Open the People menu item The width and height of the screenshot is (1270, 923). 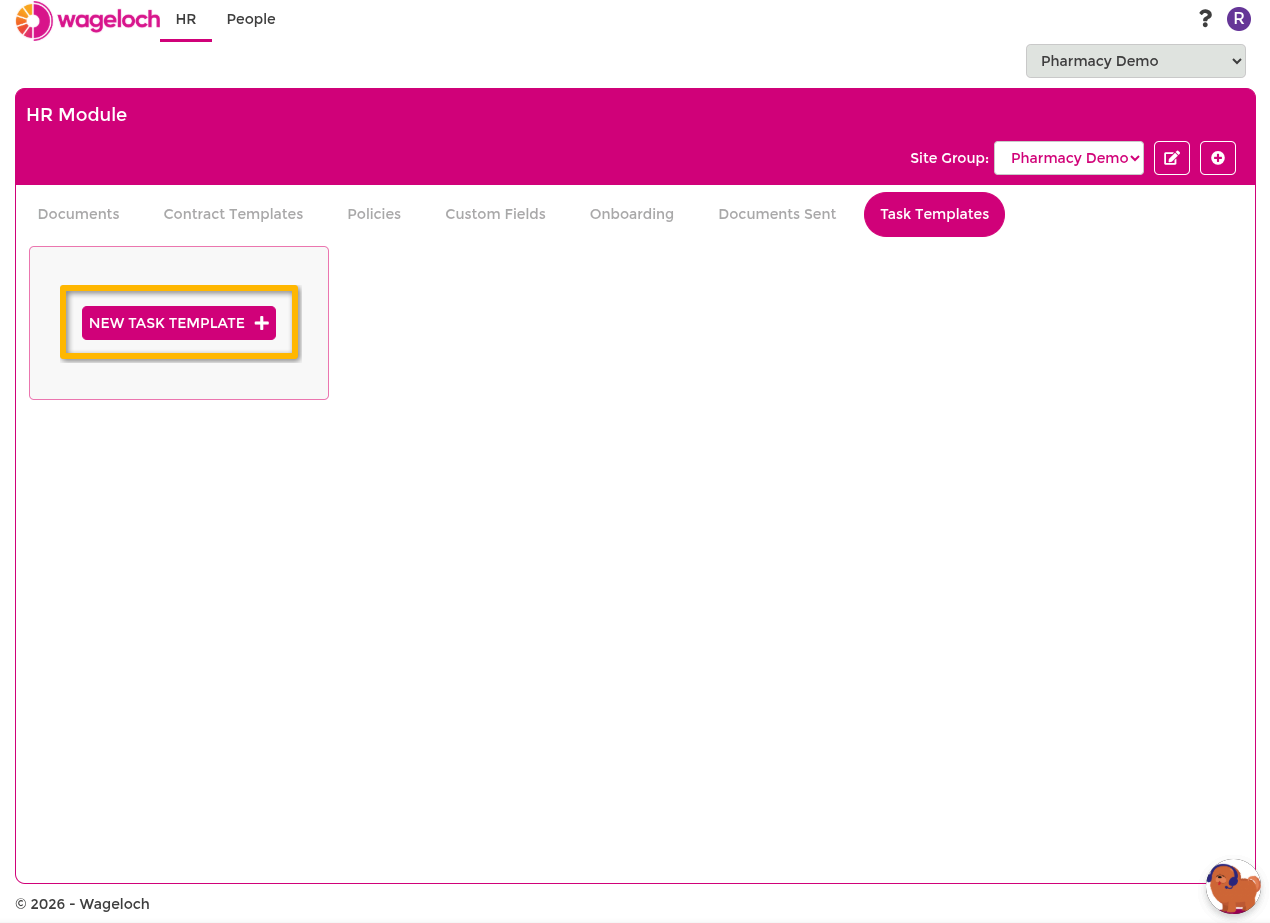coord(251,19)
